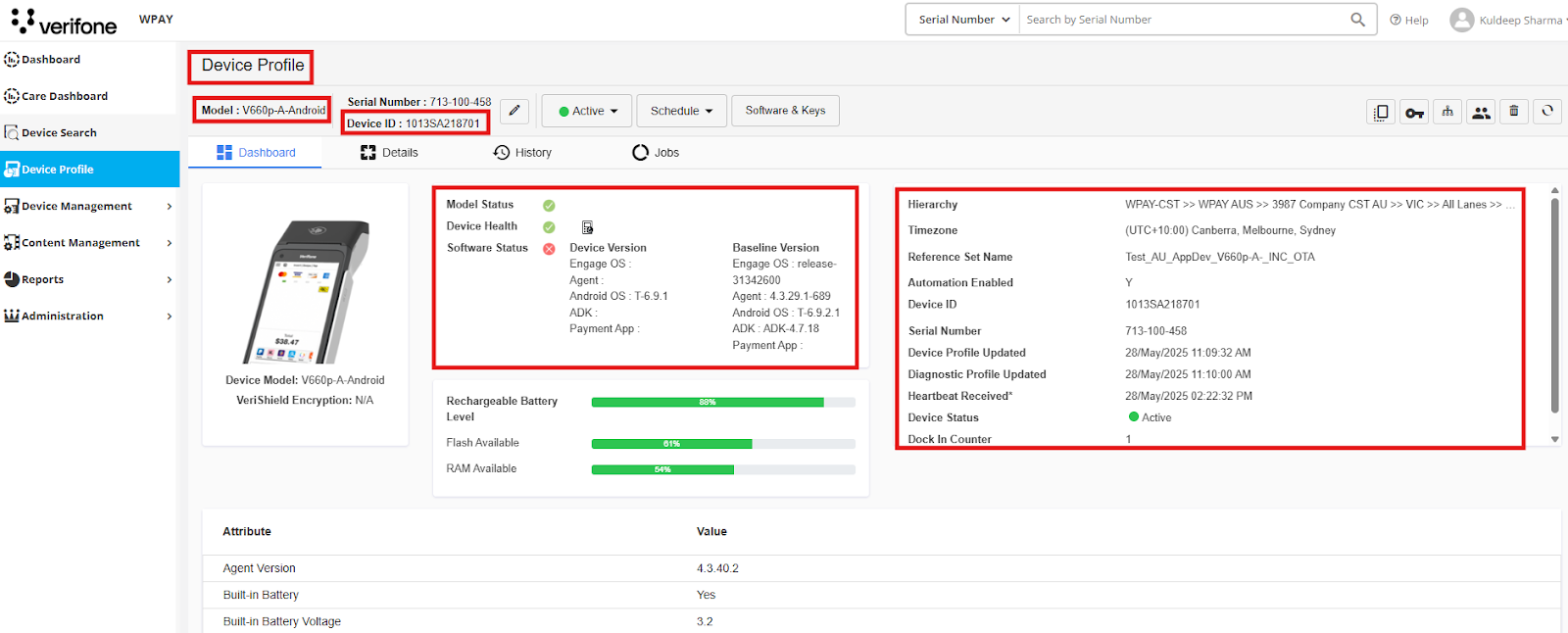Click the user avatar icon
This screenshot has height=633, width=1568.
[x=1461, y=20]
